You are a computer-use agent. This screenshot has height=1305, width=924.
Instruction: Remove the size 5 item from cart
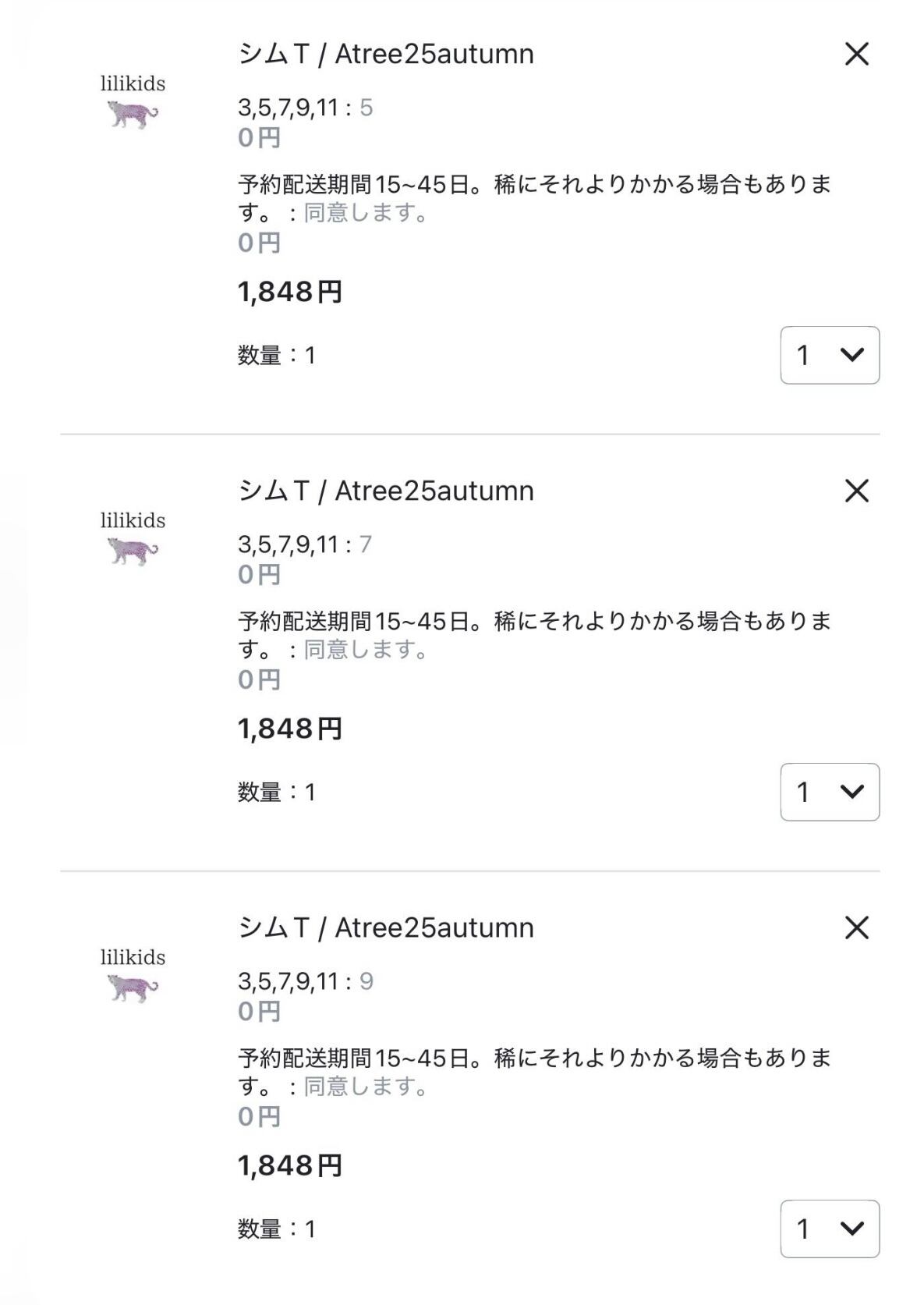[856, 55]
